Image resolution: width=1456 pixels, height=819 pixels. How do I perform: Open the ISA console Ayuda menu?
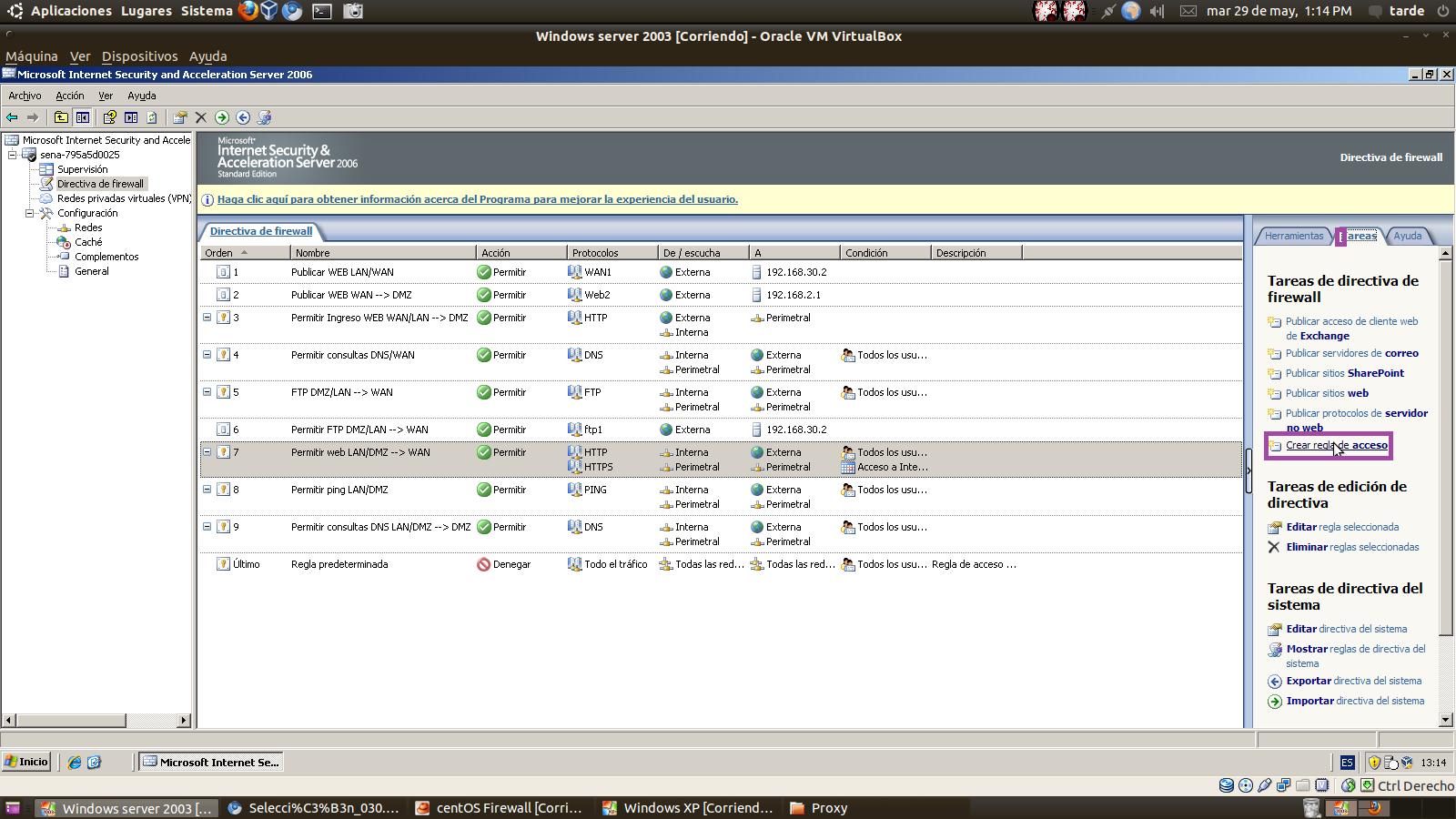141,96
